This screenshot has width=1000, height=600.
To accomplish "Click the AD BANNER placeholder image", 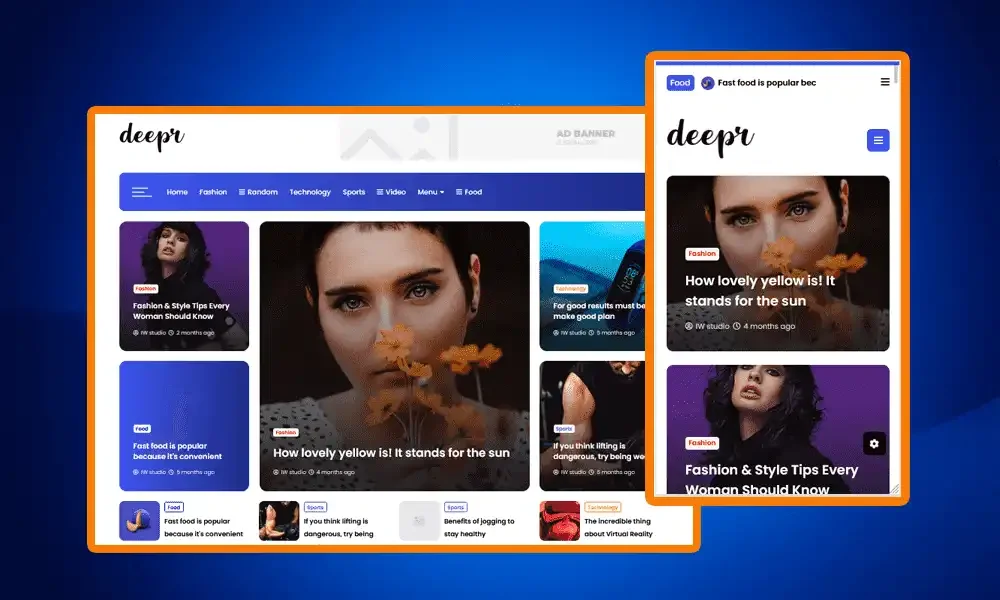I will pyautogui.click(x=492, y=137).
